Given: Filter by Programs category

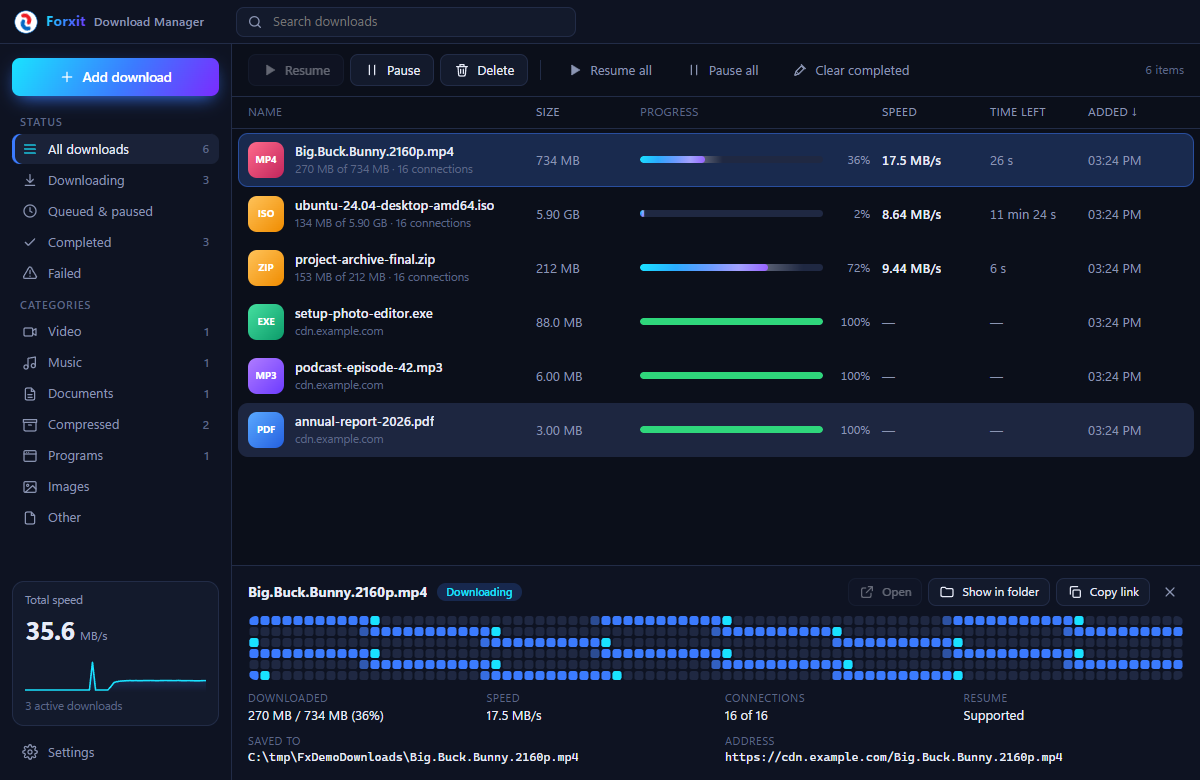Looking at the screenshot, I should (x=115, y=455).
